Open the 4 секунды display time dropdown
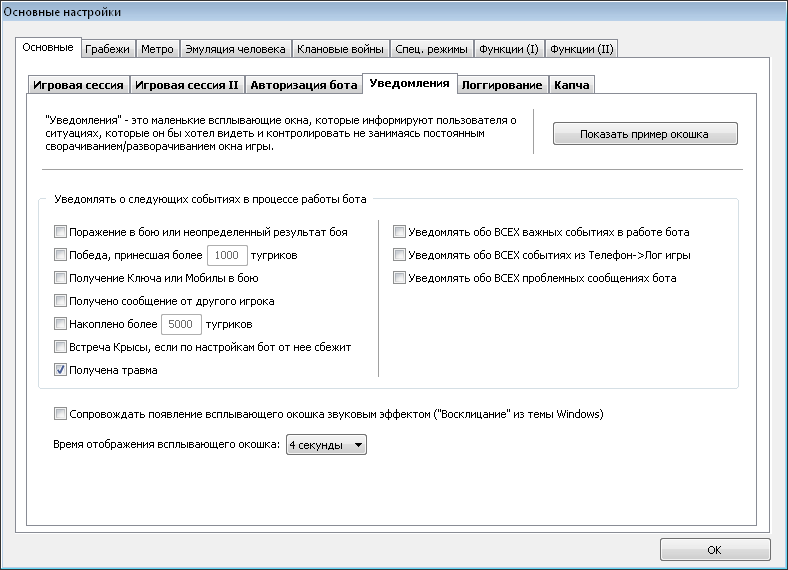788x570 pixels. coord(326,445)
